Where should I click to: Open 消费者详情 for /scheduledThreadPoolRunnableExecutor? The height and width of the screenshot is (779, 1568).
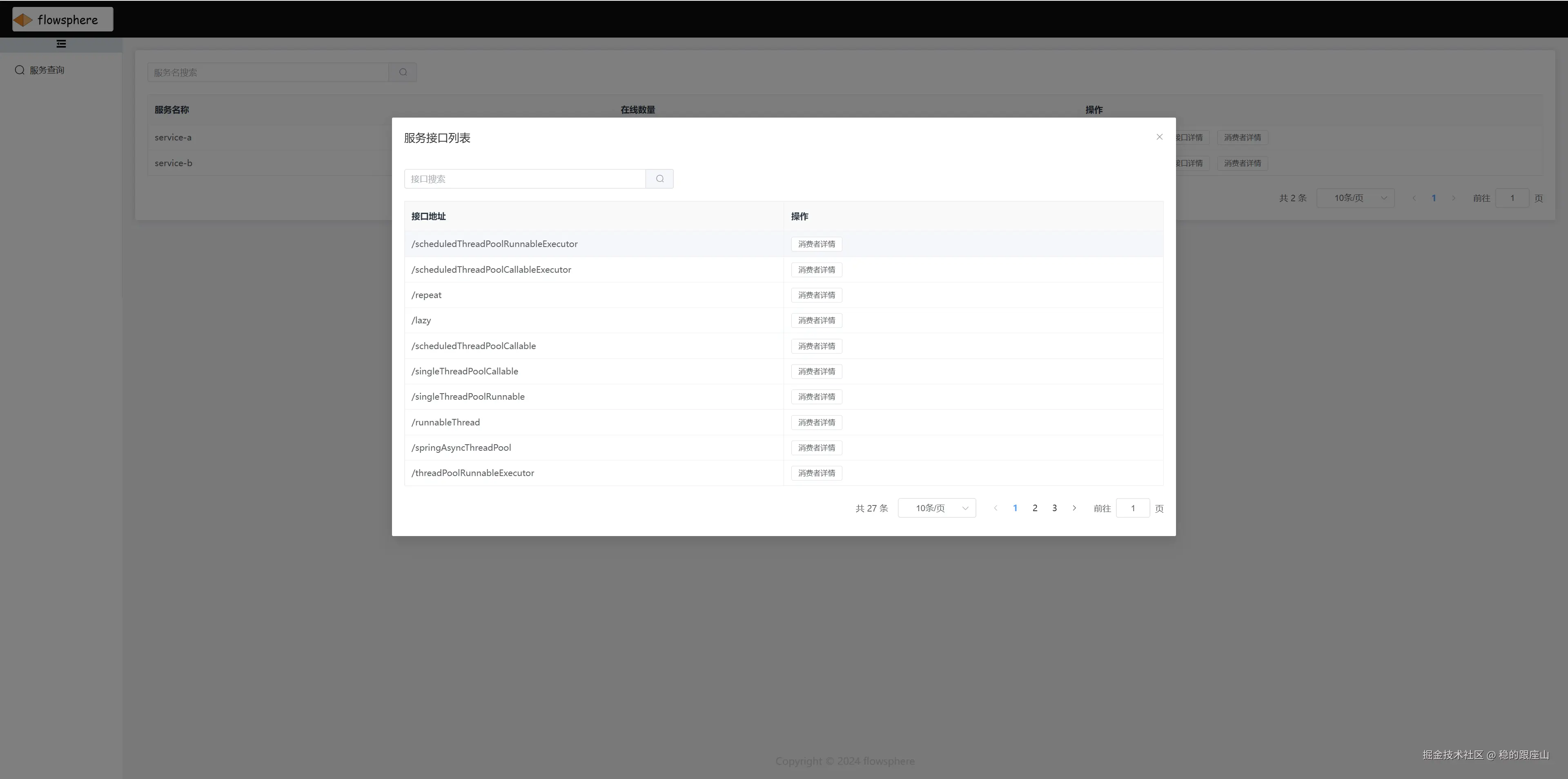click(816, 244)
